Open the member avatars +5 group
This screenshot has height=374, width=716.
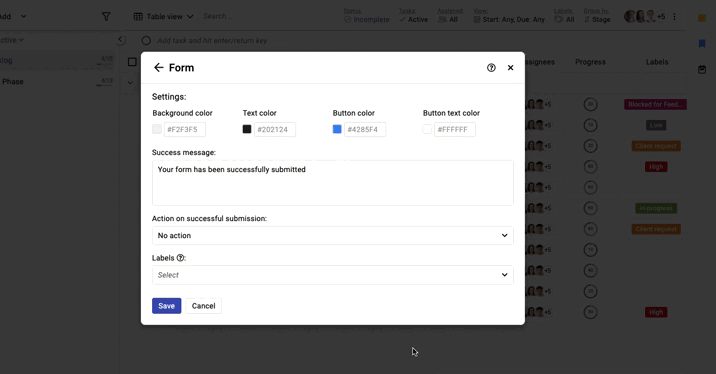click(645, 16)
